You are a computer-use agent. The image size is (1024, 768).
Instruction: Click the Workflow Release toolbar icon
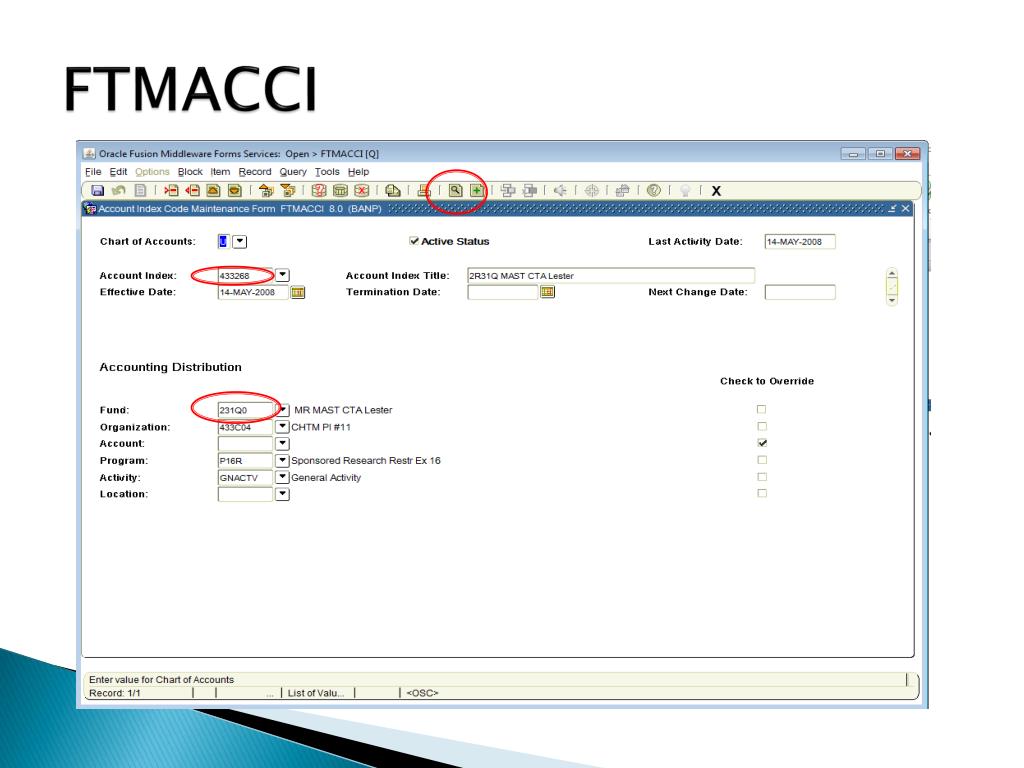[x=530, y=191]
